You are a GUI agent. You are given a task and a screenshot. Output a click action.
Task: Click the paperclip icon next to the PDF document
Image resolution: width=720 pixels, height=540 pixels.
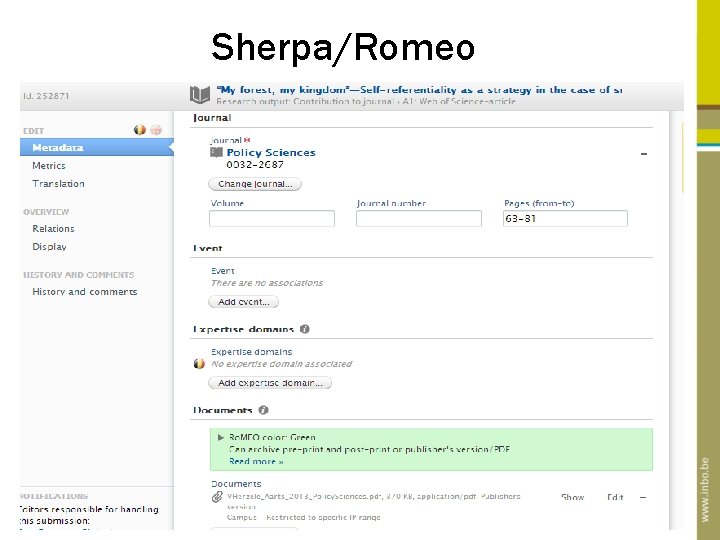coord(217,497)
